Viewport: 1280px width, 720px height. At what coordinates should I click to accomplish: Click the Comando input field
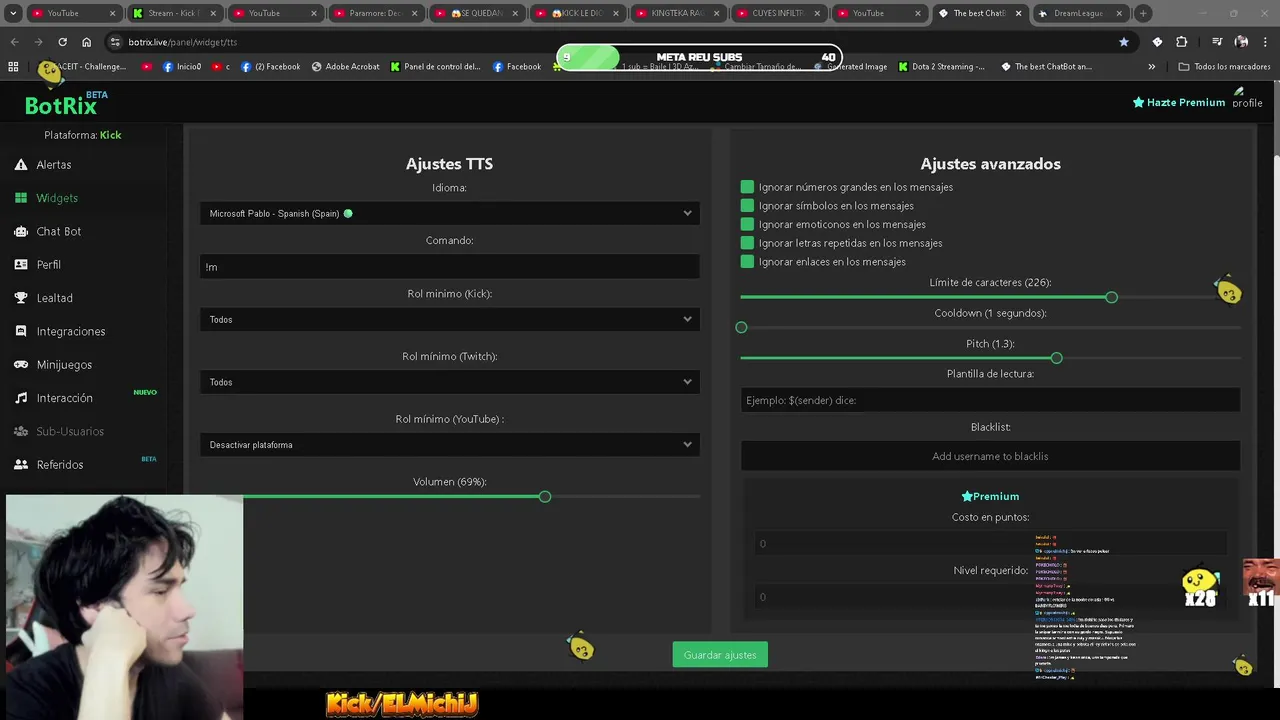tap(450, 267)
